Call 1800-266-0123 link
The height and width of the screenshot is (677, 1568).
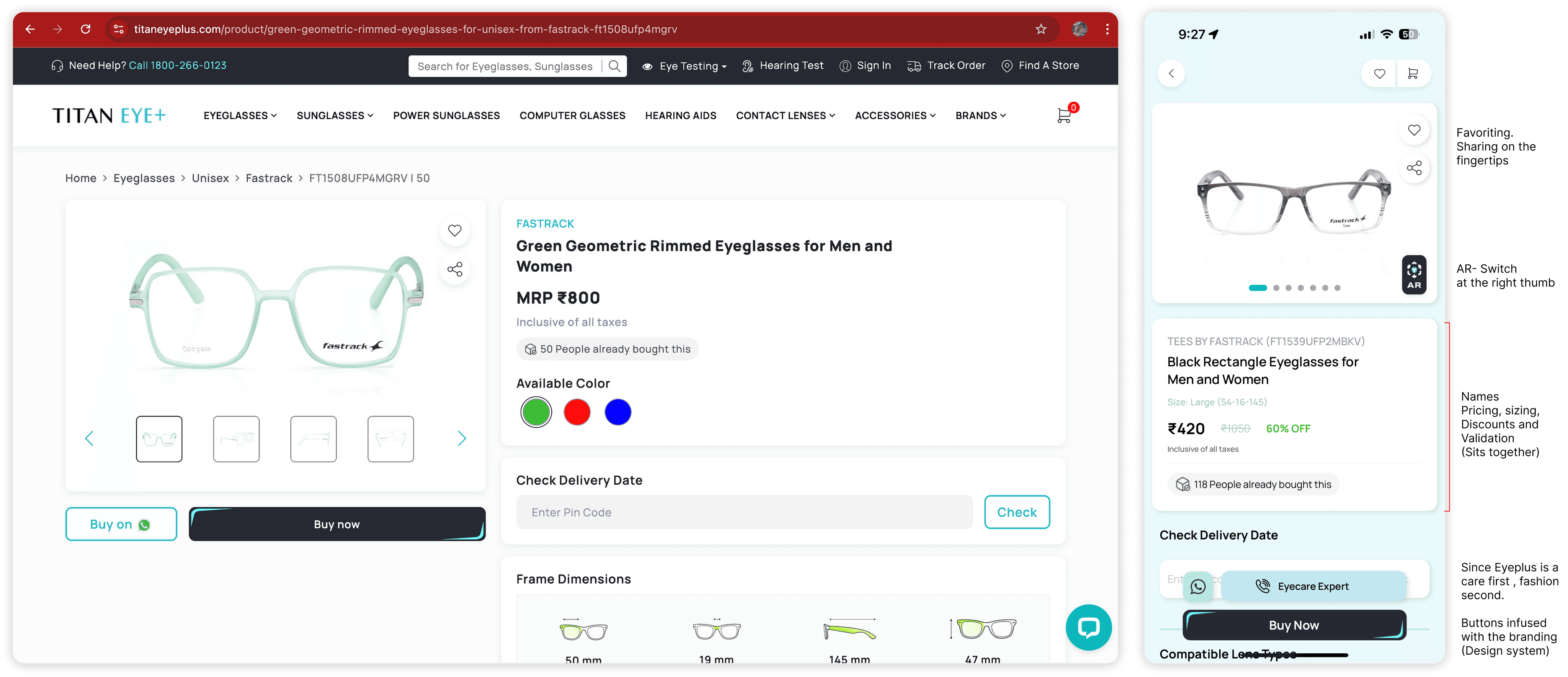coord(177,66)
